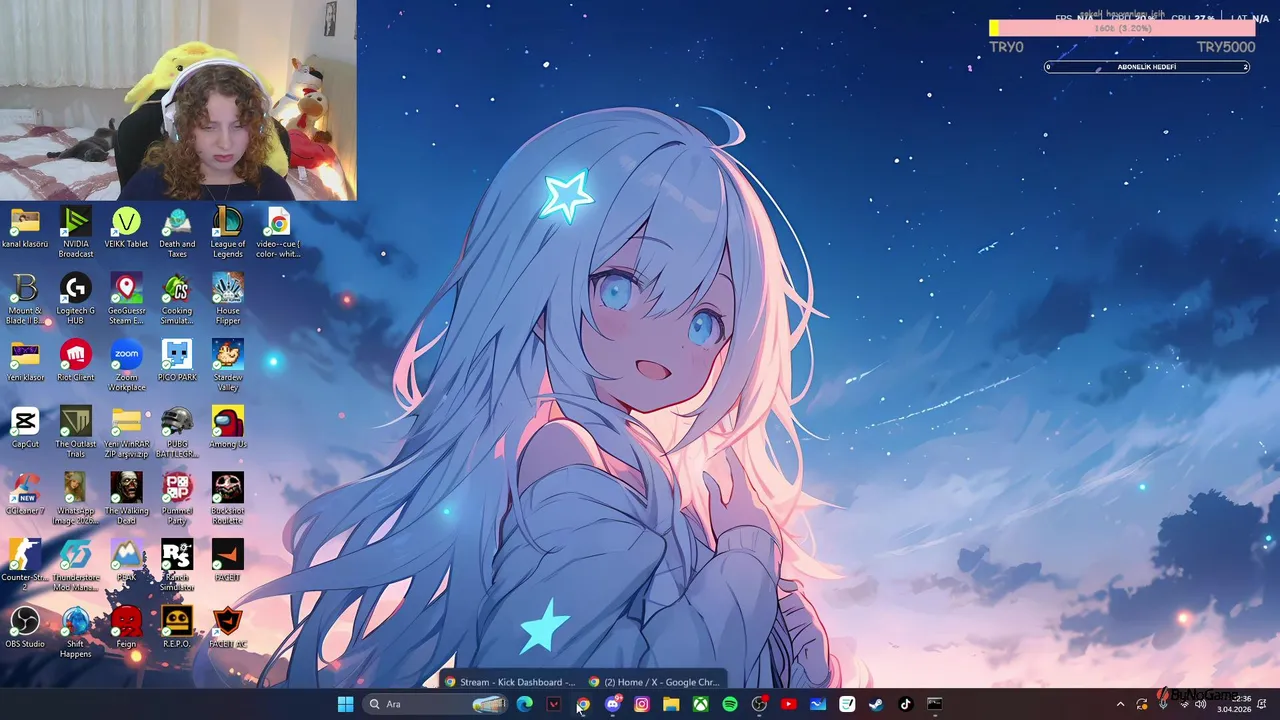Open clock and date 3.04.2026
The height and width of the screenshot is (720, 1280).
[x=1234, y=704]
